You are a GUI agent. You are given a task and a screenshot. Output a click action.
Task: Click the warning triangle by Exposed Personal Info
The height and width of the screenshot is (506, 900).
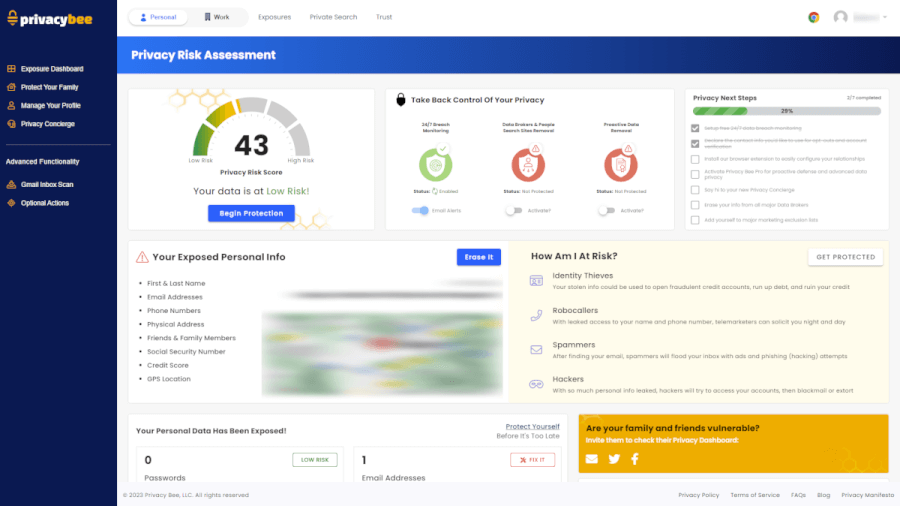coord(142,257)
